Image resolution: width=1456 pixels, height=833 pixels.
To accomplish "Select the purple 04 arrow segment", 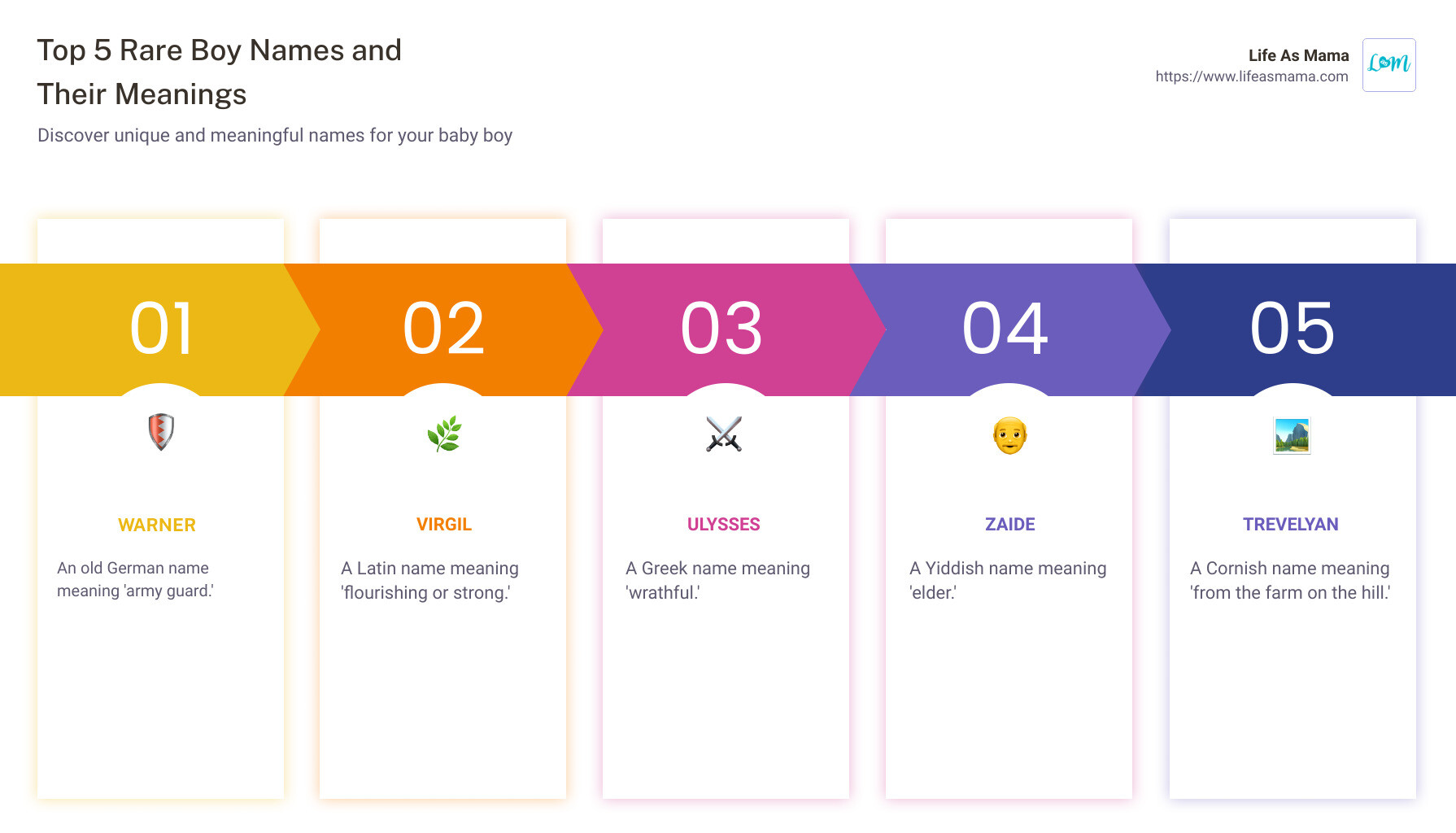I will coord(1007,329).
